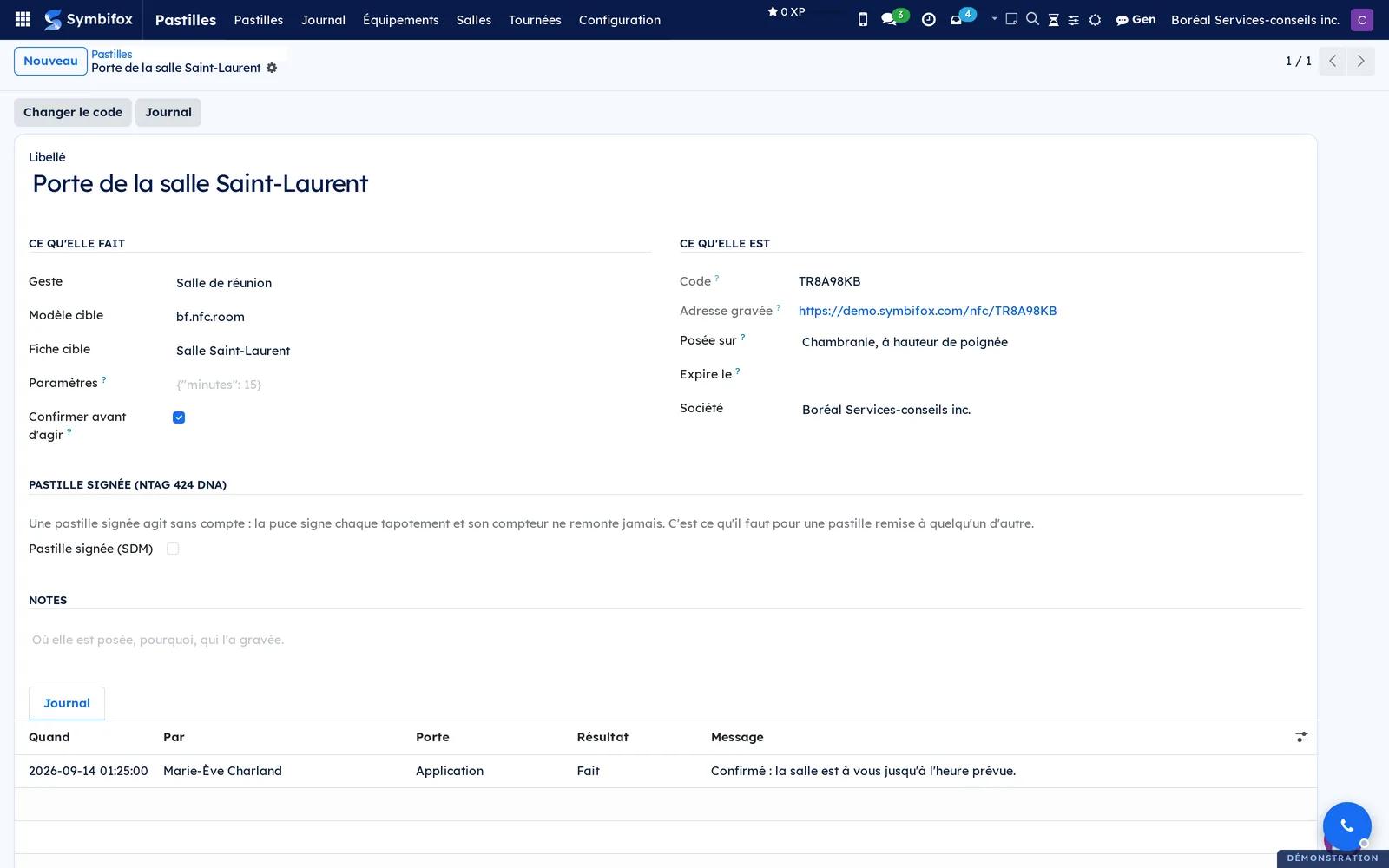The image size is (1389, 868).
Task: Click Marie-Ève Charland cell in journal
Action: click(222, 771)
